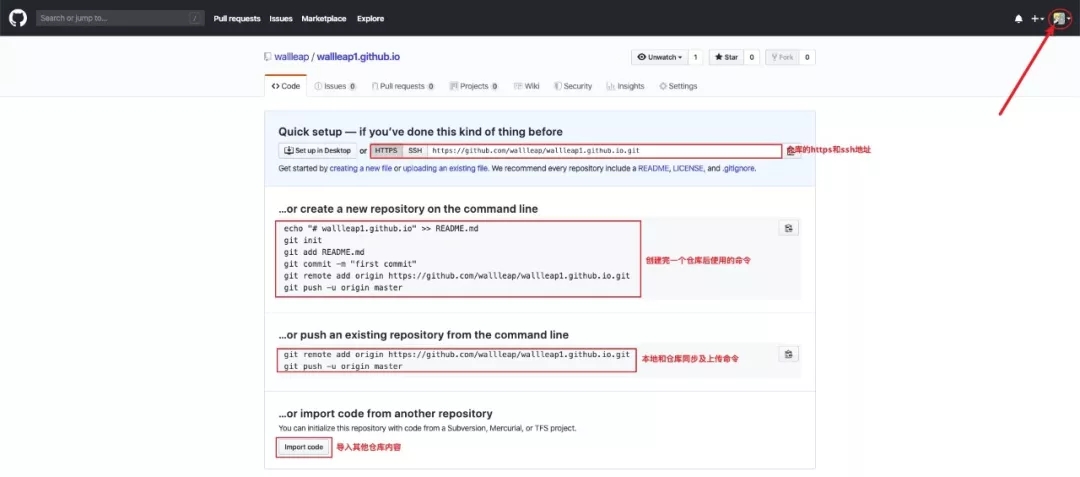Copy the new repository commands to clipboard
The image size is (1080, 477).
(788, 229)
